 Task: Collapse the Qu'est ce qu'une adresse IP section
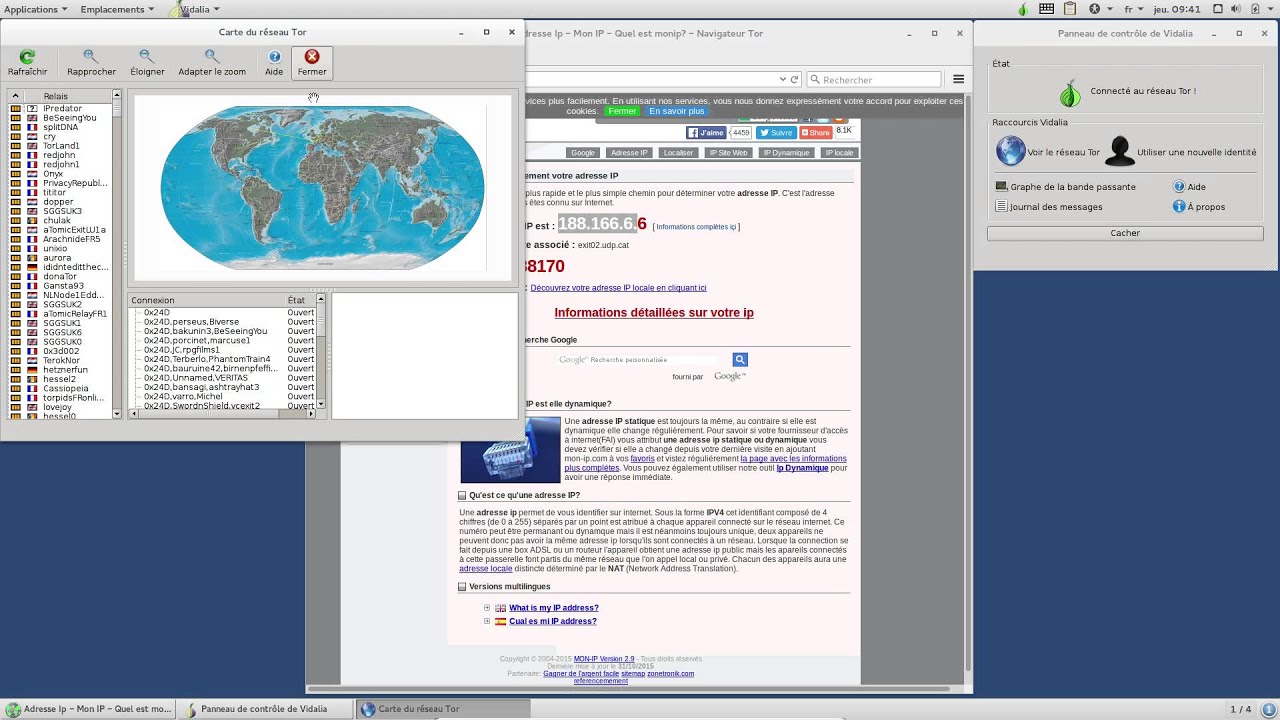point(463,495)
